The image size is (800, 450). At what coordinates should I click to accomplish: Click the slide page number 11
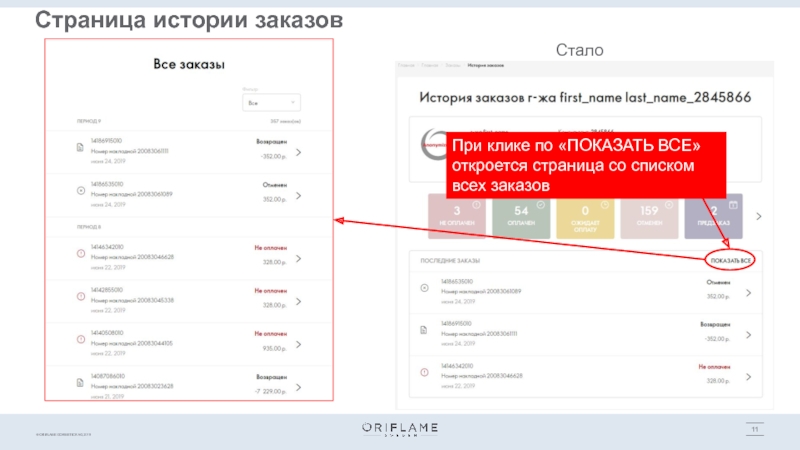click(x=755, y=430)
